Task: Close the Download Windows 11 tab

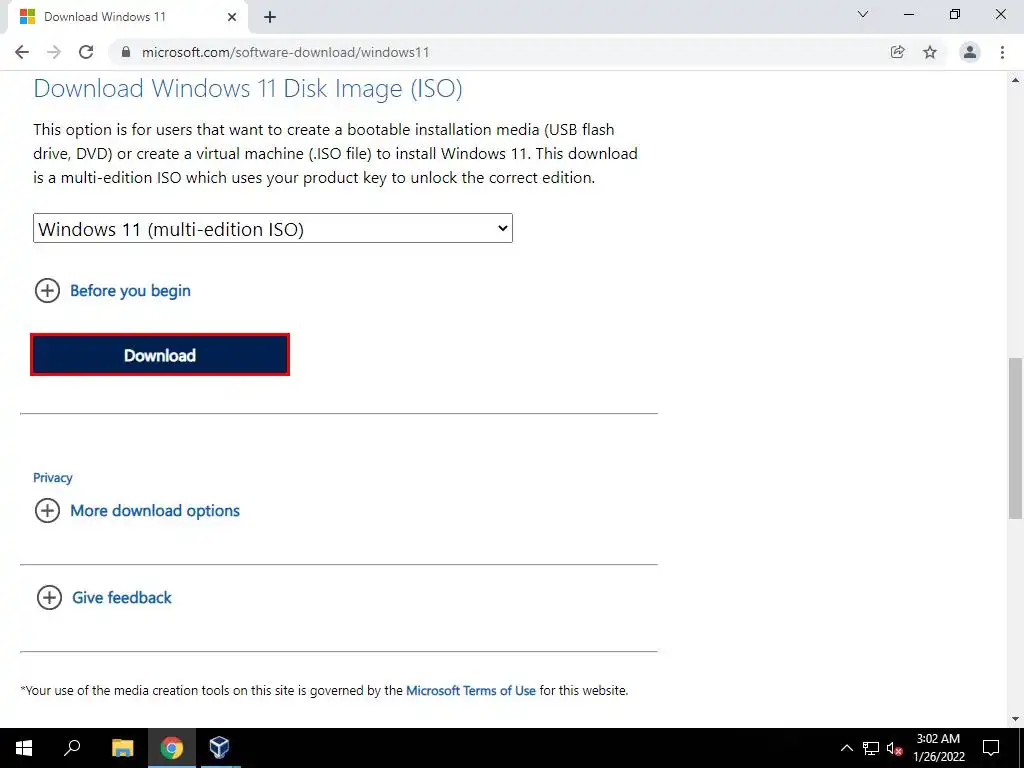Action: coord(232,17)
